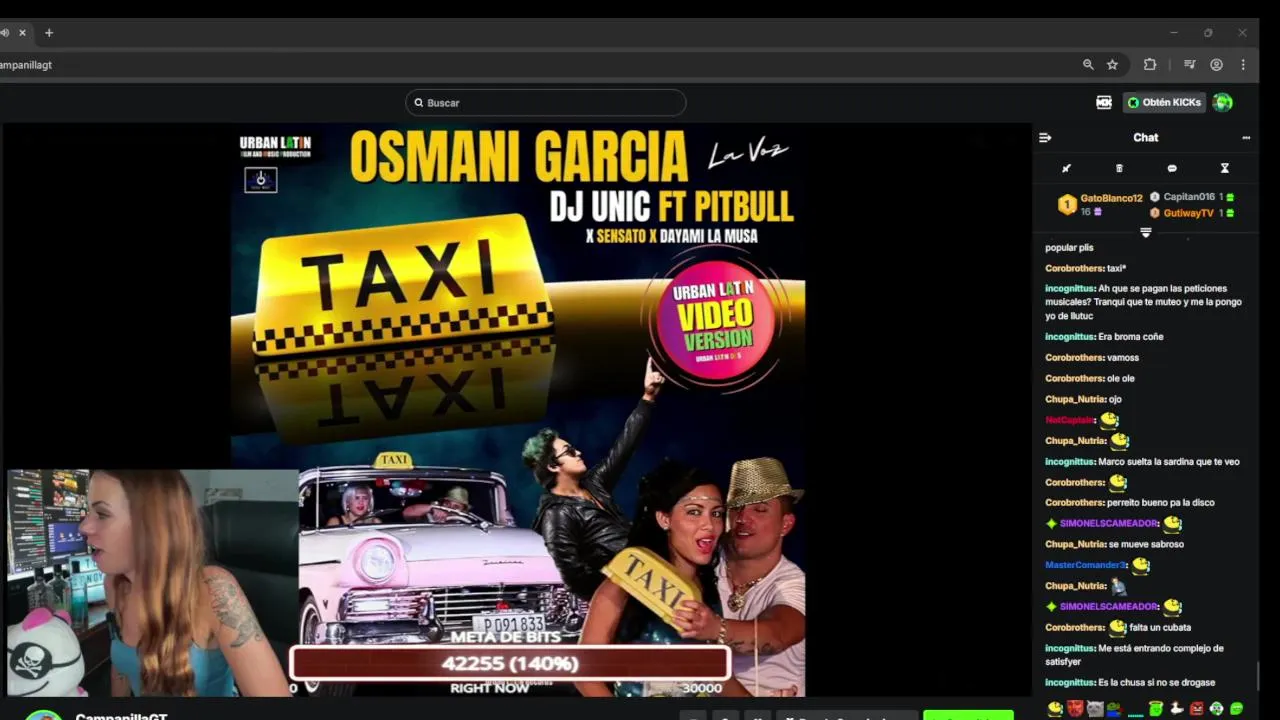Click the message 'perreito bueno pa la disco'

tap(1161, 503)
